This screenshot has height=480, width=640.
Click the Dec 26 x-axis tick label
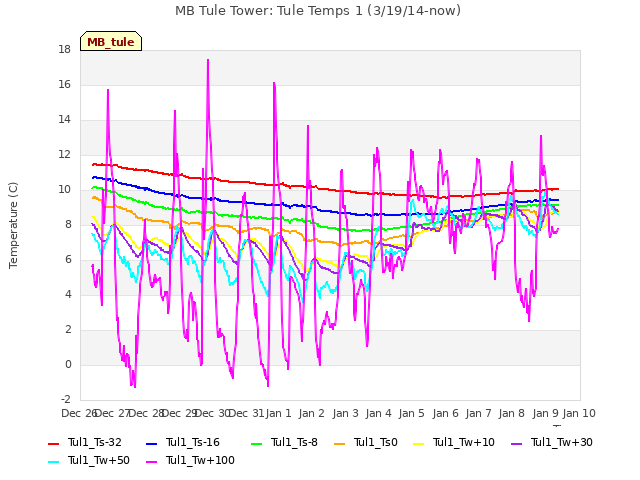pyautogui.click(x=79, y=413)
